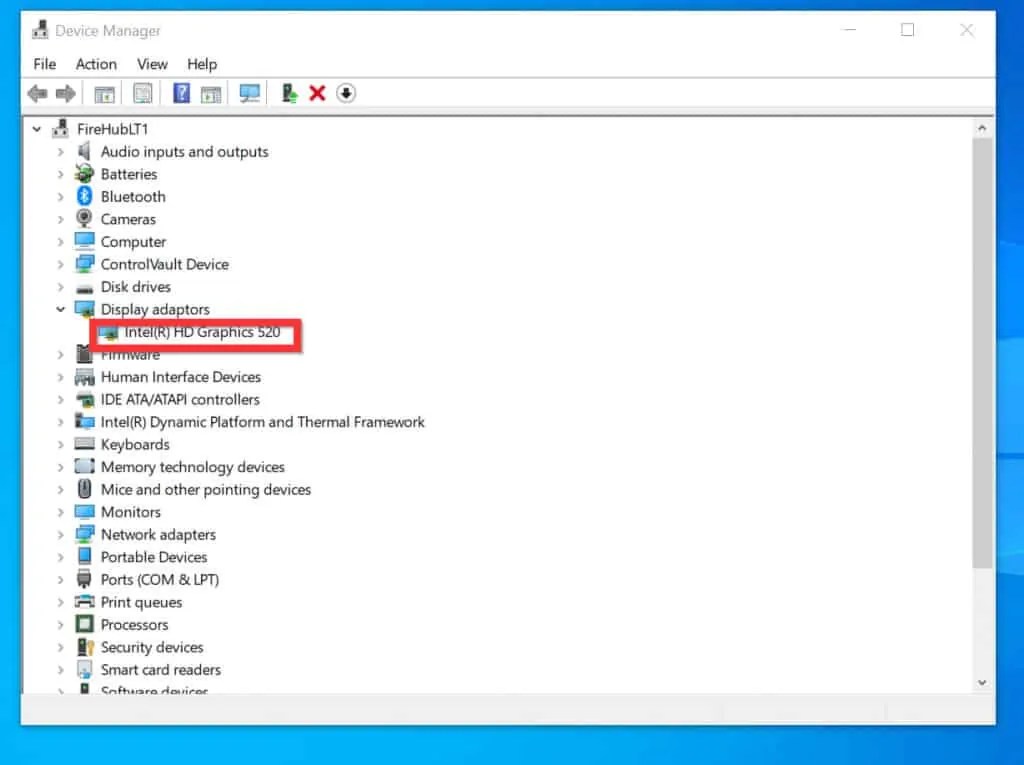Expand the Bluetooth category

pos(61,196)
